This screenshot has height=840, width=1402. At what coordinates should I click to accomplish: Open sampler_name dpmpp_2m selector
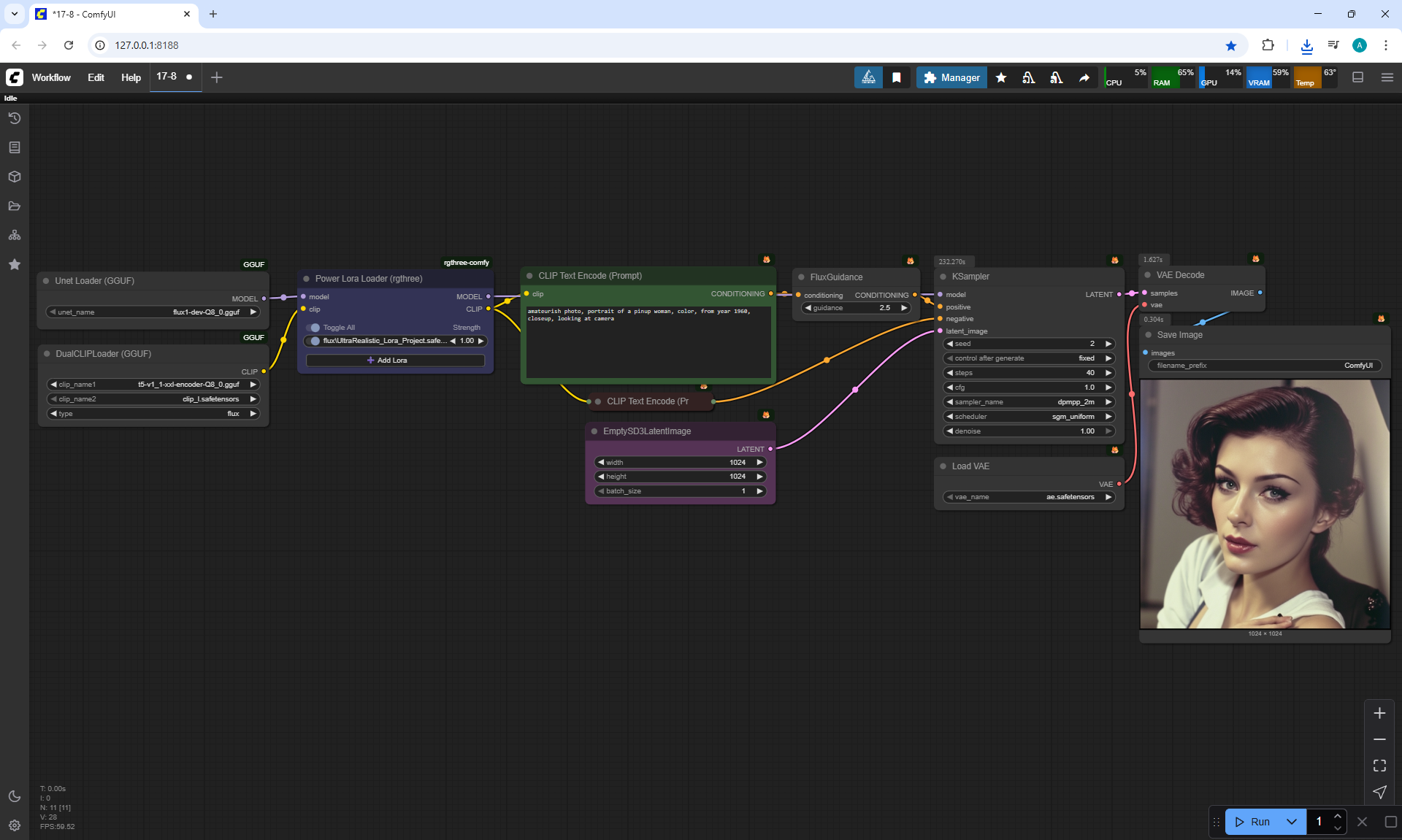click(x=1029, y=402)
